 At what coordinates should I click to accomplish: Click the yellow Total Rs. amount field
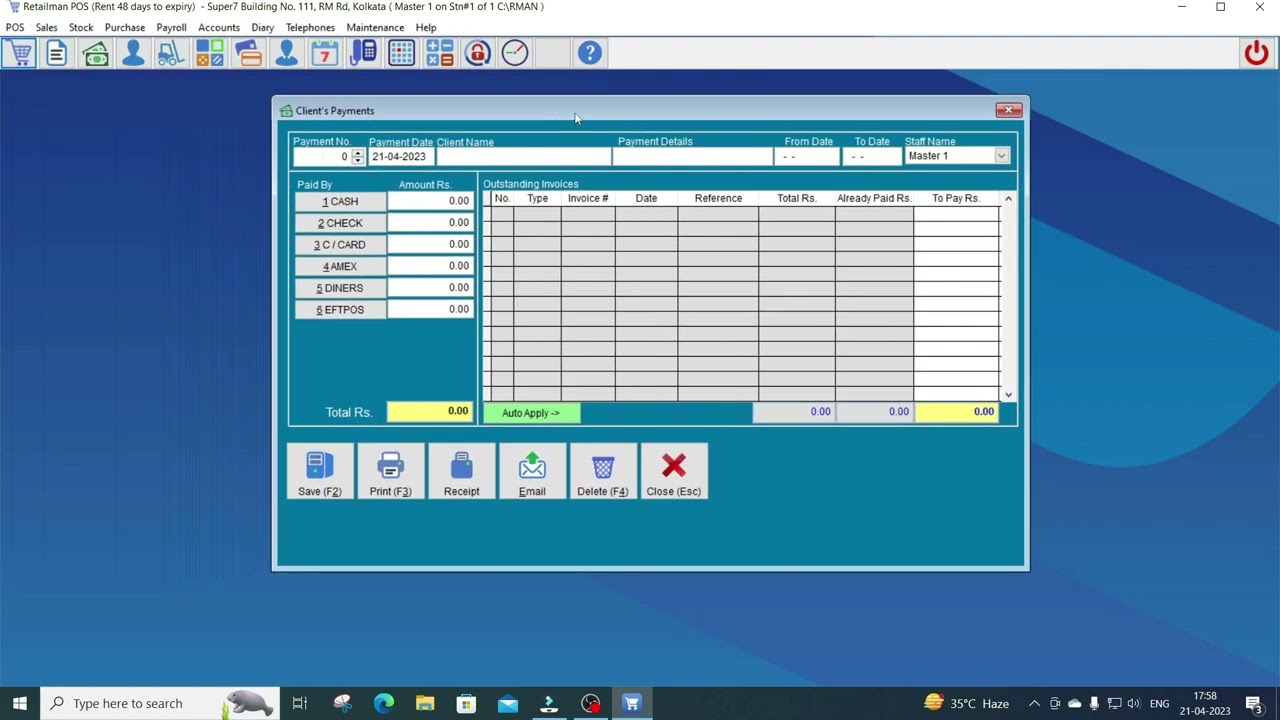pos(431,411)
